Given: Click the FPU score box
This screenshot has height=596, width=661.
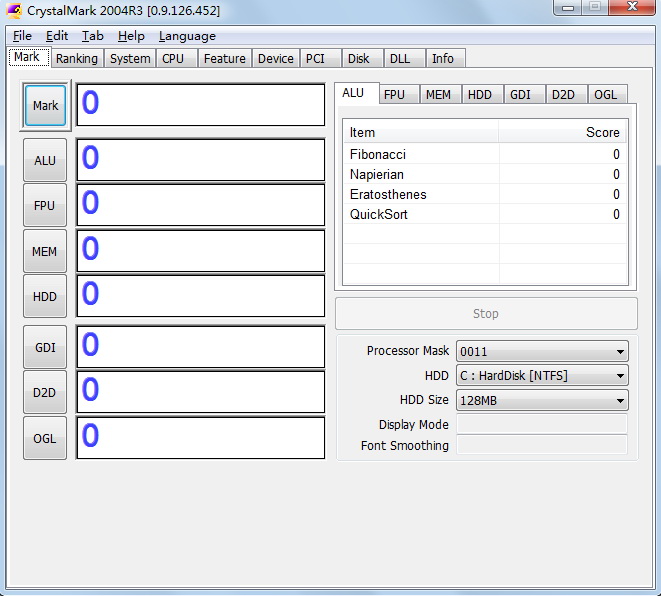Looking at the screenshot, I should [201, 205].
